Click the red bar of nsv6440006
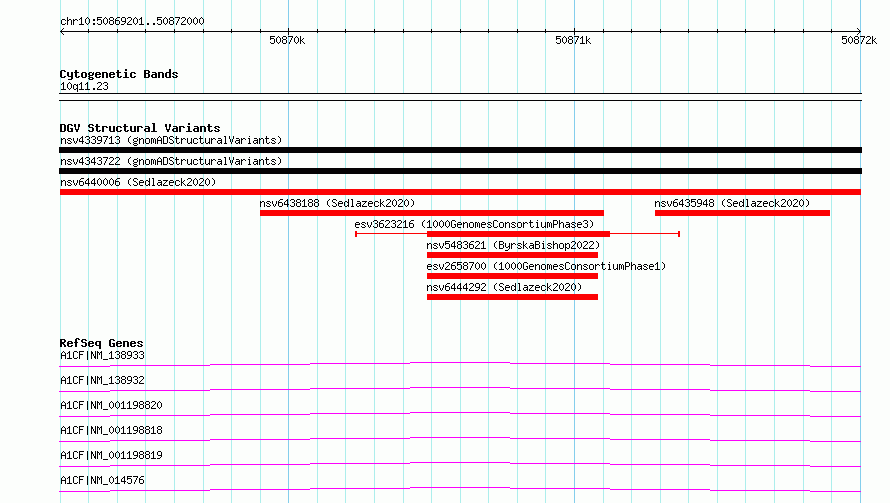The image size is (890, 503). (x=460, y=192)
